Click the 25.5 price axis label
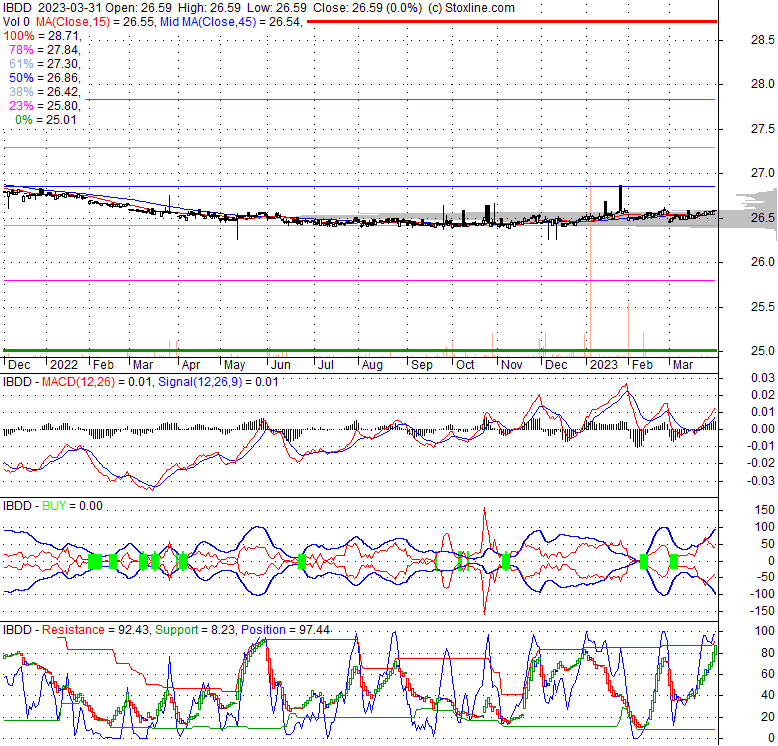 [x=762, y=307]
